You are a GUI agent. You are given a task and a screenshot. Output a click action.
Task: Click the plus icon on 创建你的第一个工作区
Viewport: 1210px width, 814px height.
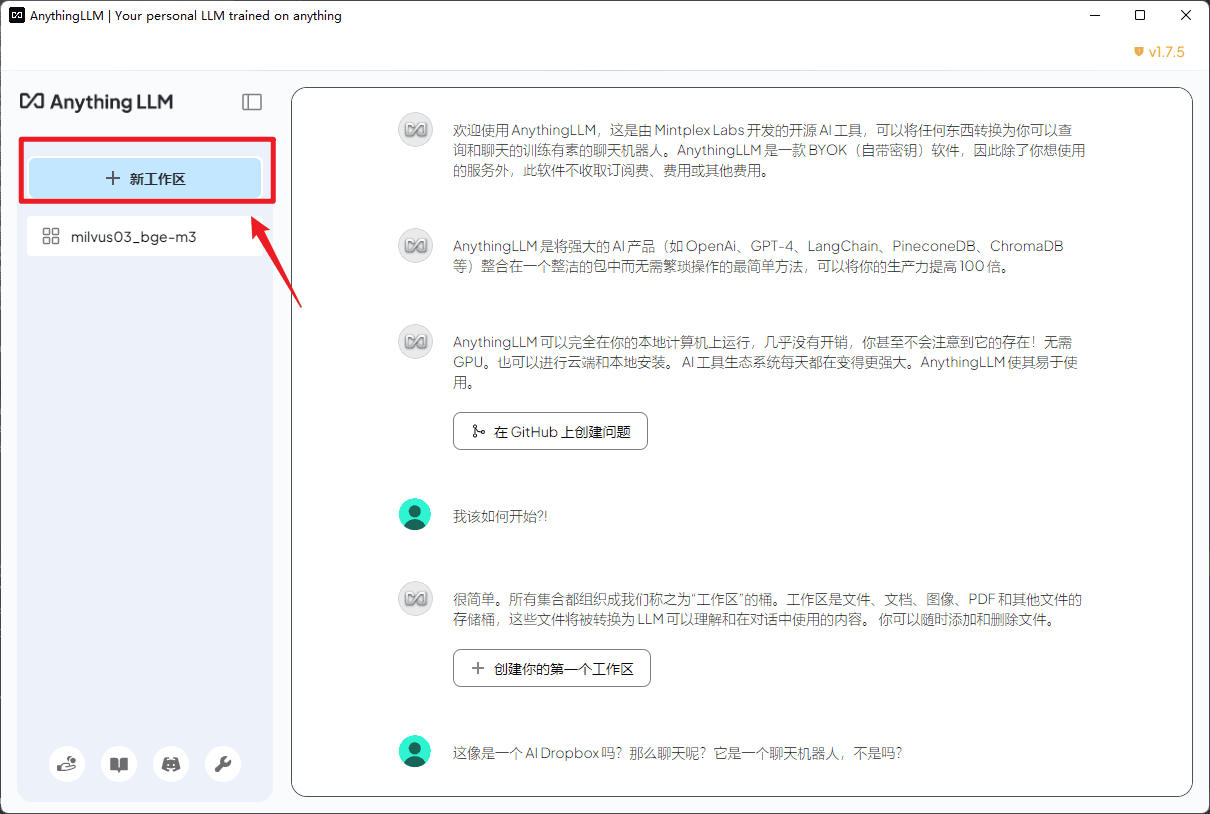(x=476, y=669)
